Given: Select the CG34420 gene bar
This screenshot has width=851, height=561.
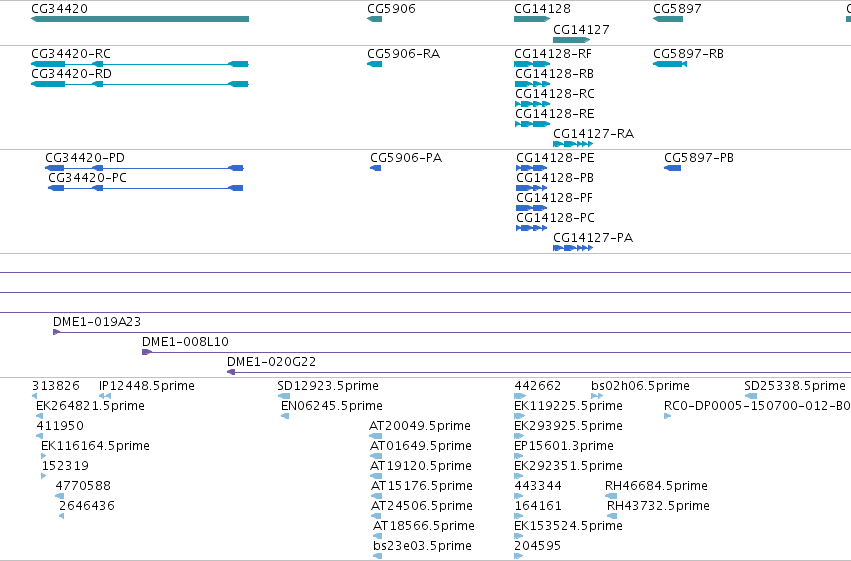Looking at the screenshot, I should pyautogui.click(x=140, y=19).
